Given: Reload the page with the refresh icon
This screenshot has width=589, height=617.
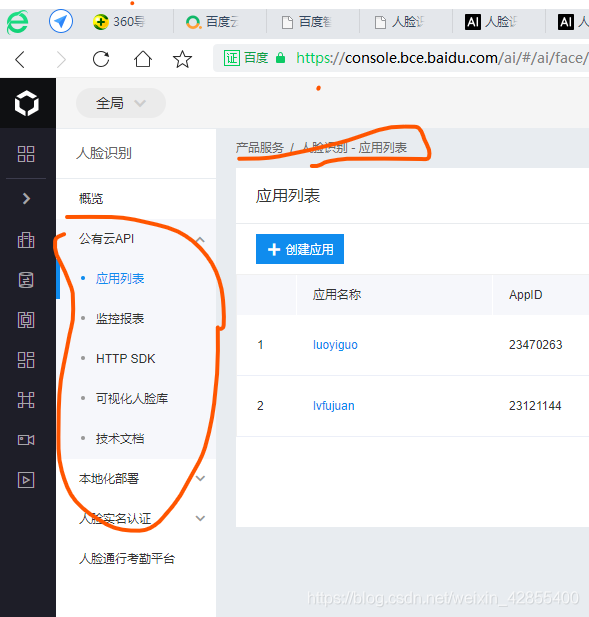Looking at the screenshot, I should [x=101, y=59].
